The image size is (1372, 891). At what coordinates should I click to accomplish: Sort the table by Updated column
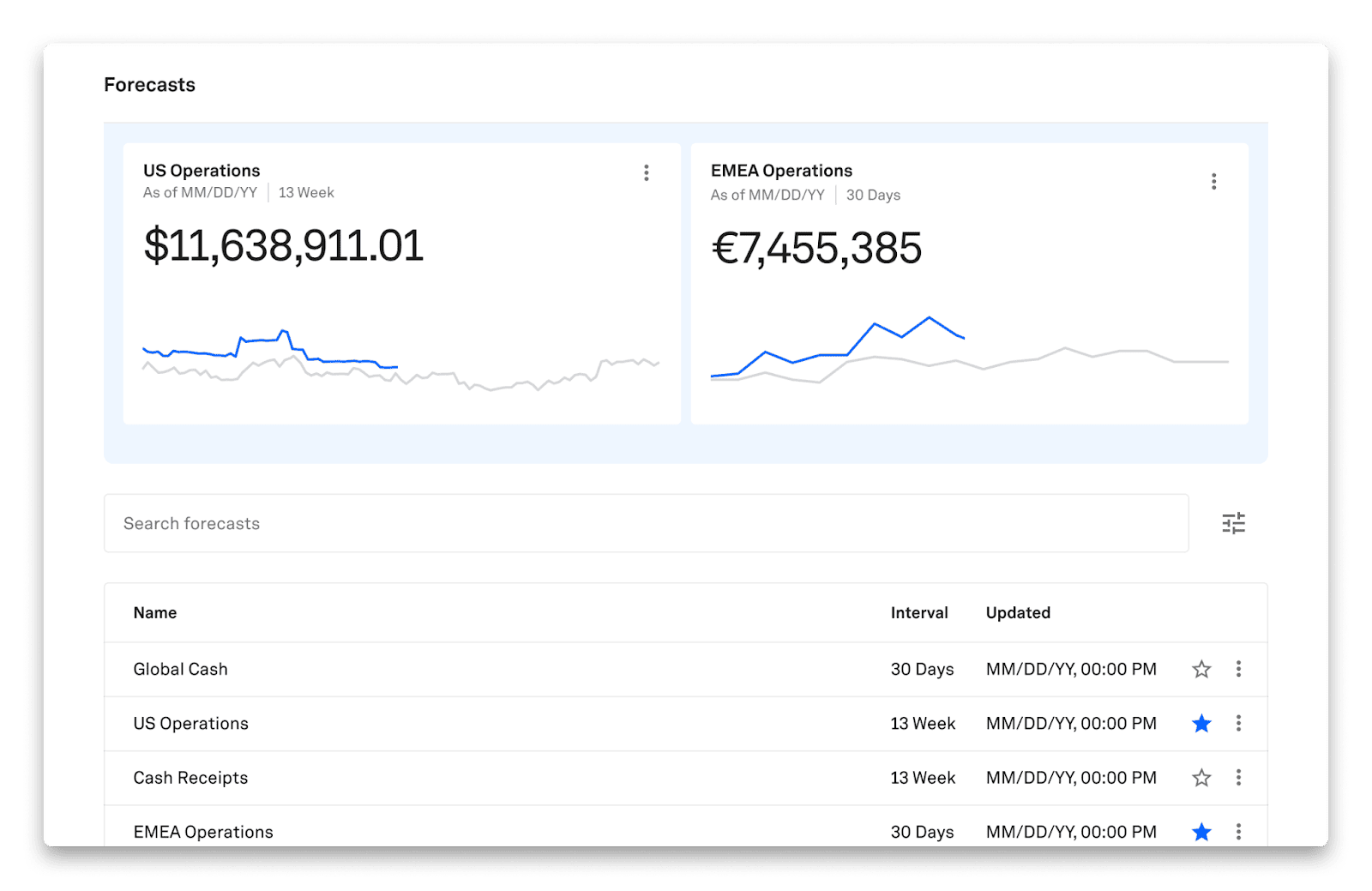(1018, 612)
